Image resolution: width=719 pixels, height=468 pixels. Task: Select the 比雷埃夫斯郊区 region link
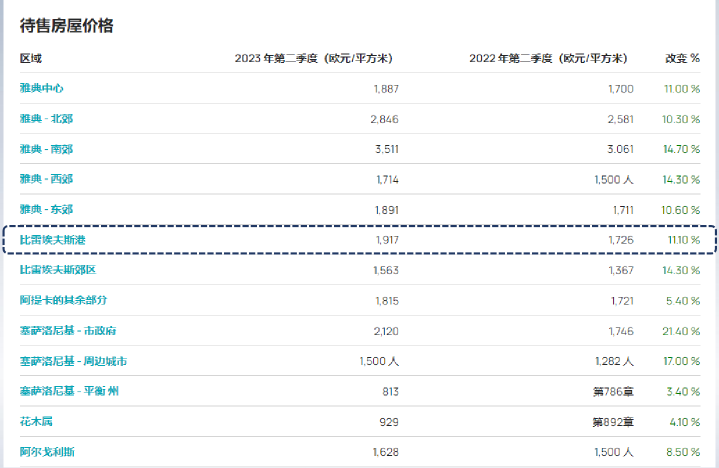coord(57,270)
